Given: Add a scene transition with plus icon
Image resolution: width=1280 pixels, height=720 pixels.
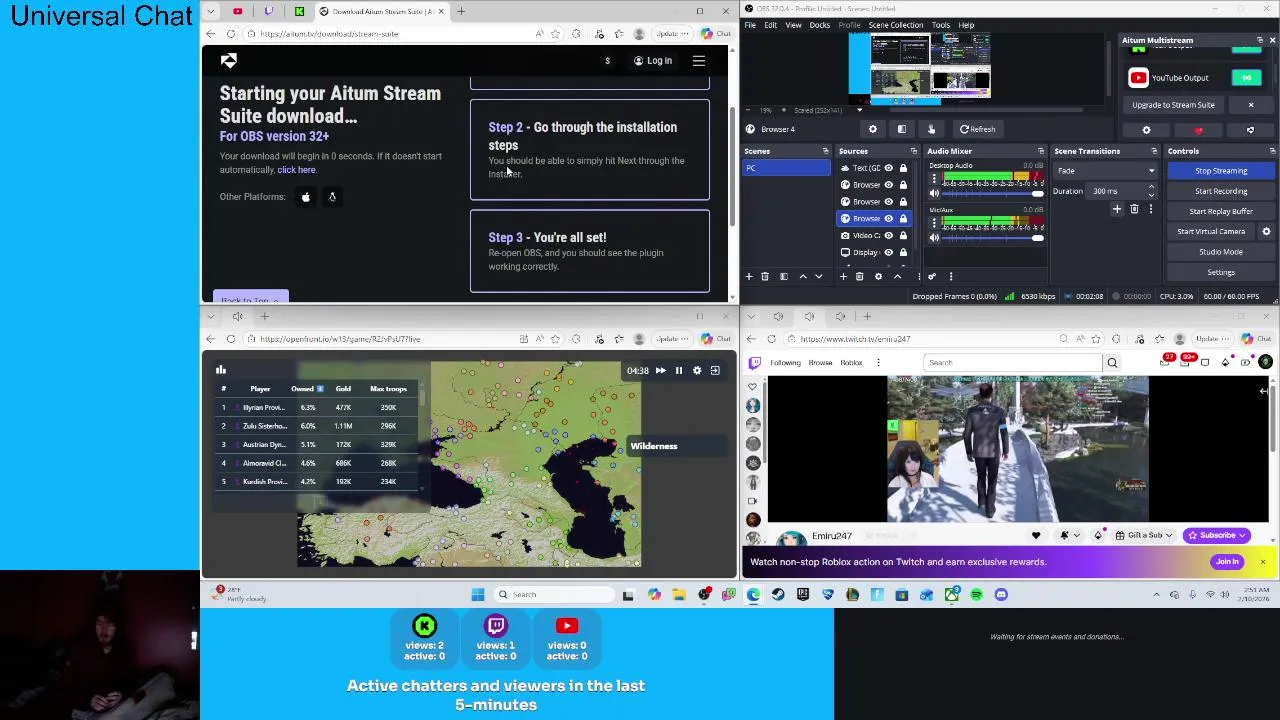Looking at the screenshot, I should coord(1117,209).
